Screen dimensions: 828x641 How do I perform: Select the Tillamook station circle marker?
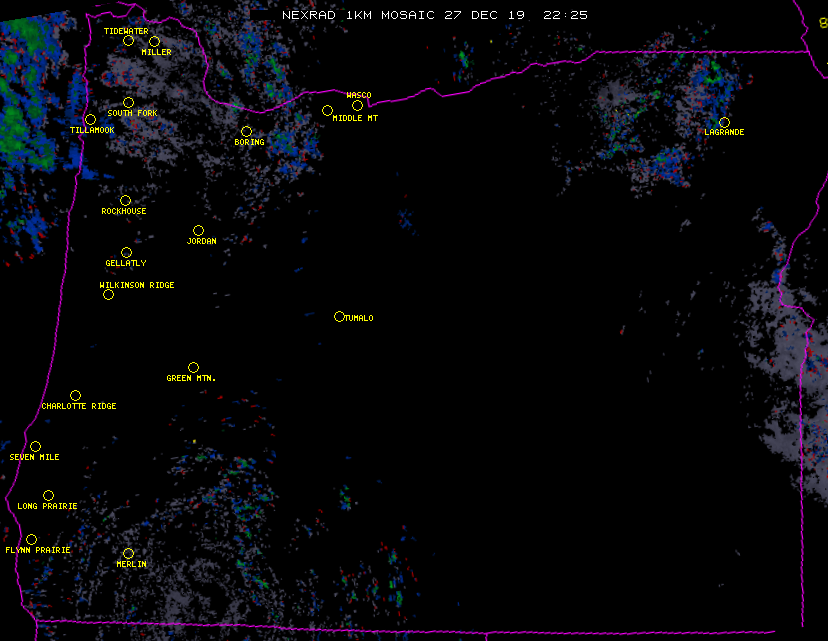point(90,120)
